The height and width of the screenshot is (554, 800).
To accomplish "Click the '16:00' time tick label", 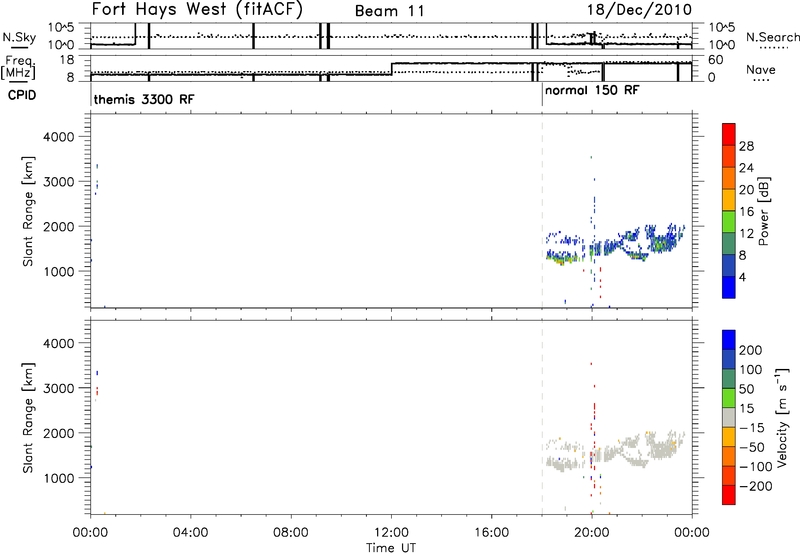I will tap(491, 533).
